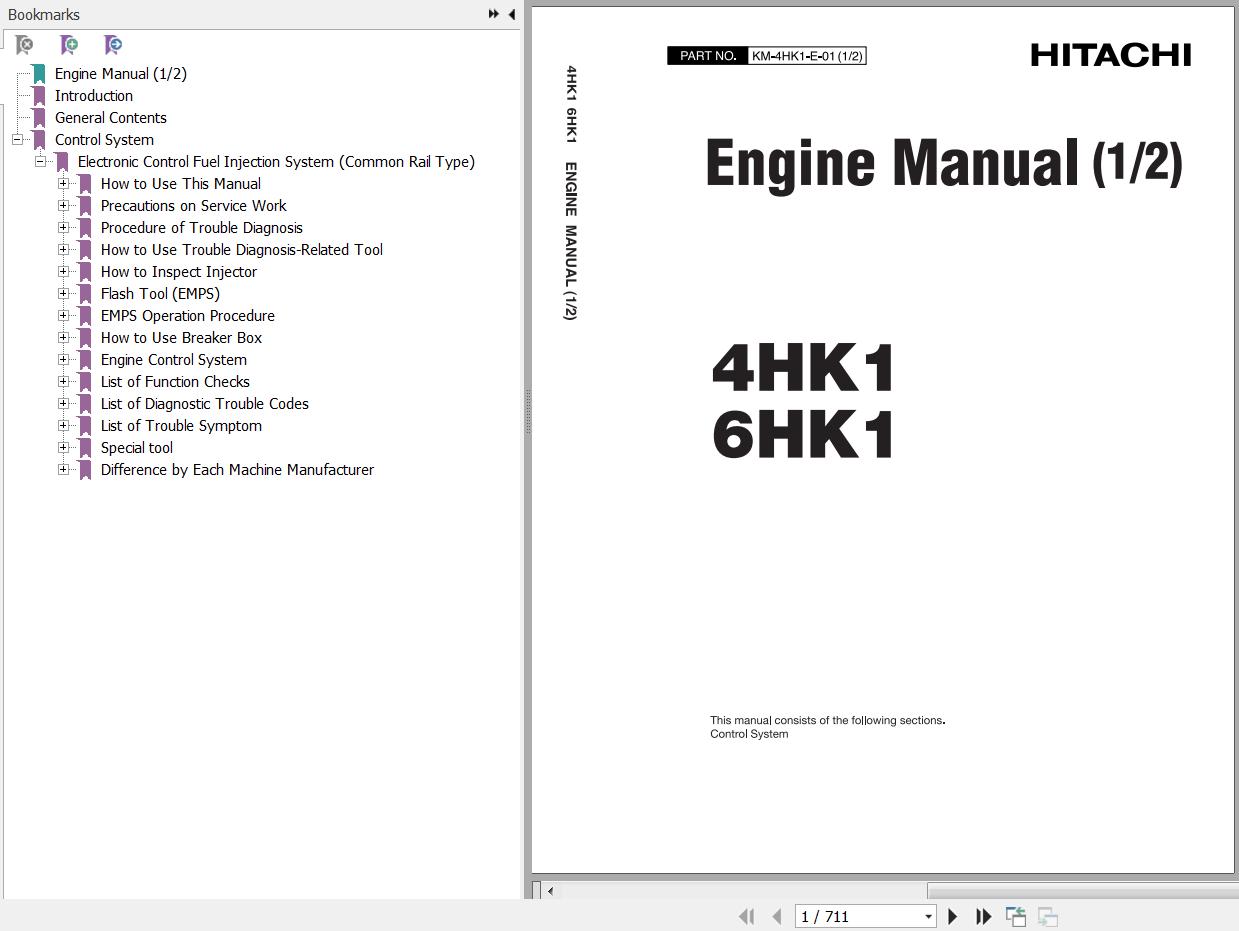Open How to Inspect Injector bookmark

(179, 272)
